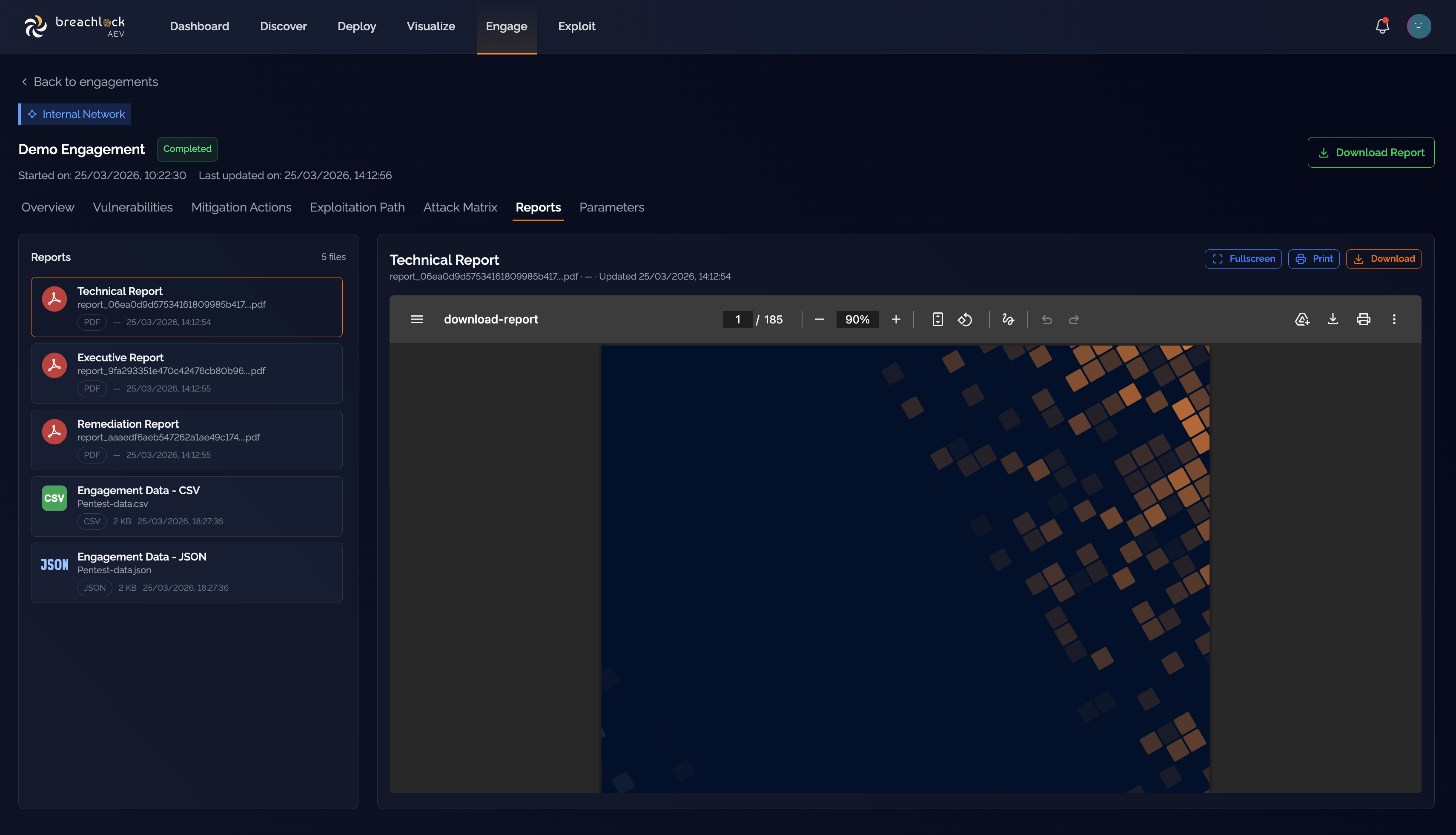Screen dimensions: 1456x835
Task: Click the PDF toolbar printer icon
Action: pyautogui.click(x=1363, y=320)
